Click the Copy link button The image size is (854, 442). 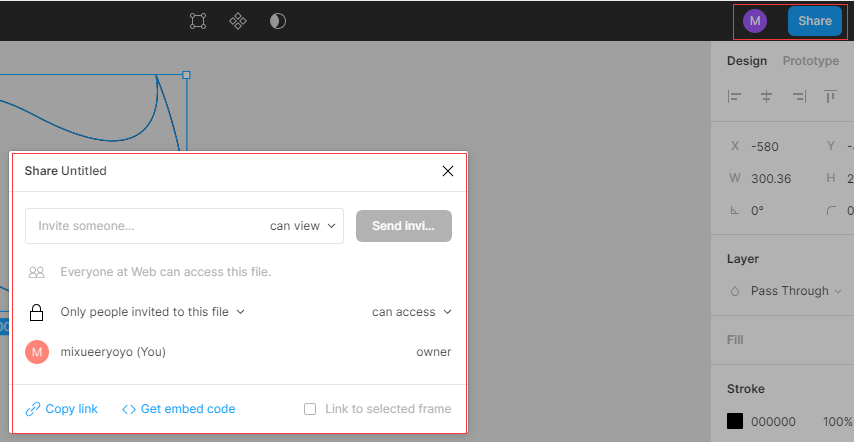click(x=62, y=409)
